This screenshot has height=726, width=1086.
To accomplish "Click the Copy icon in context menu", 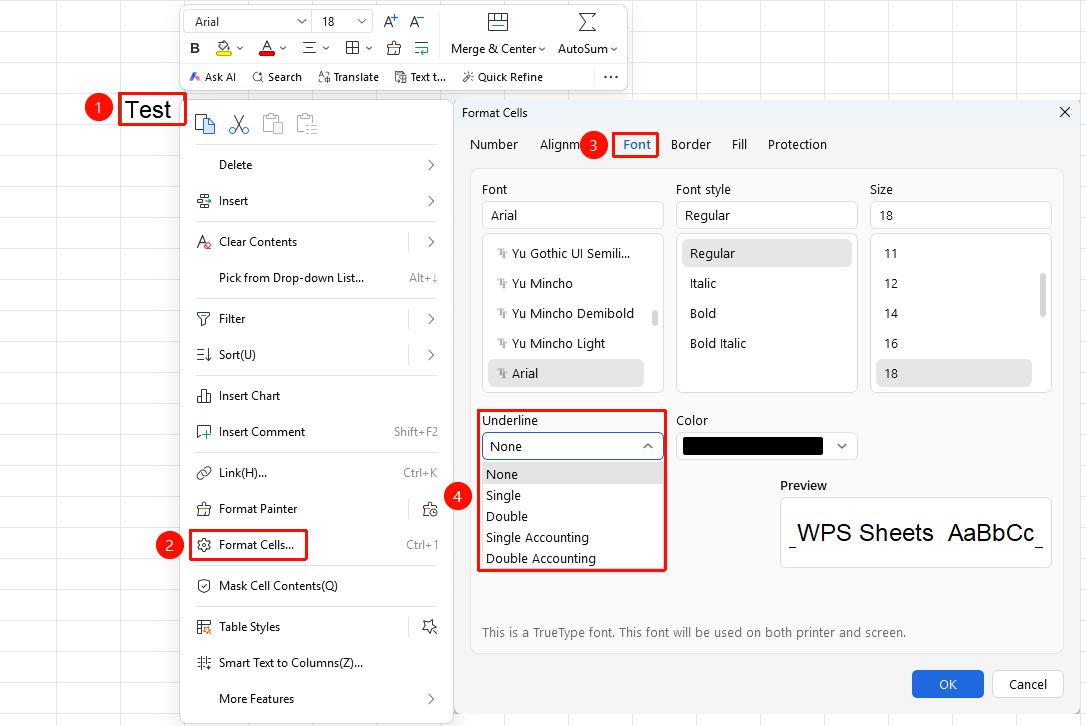I will click(205, 124).
